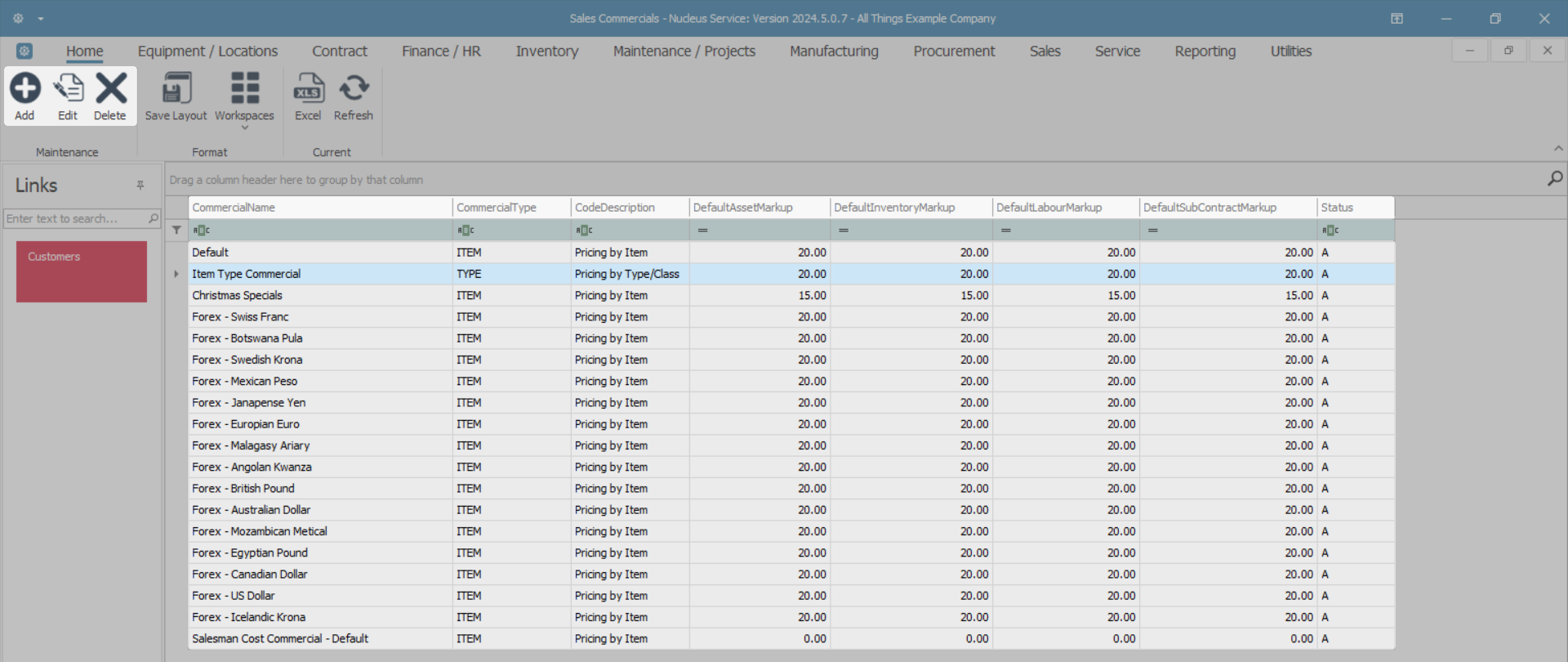
Task: Refresh the commercials list
Action: (354, 96)
